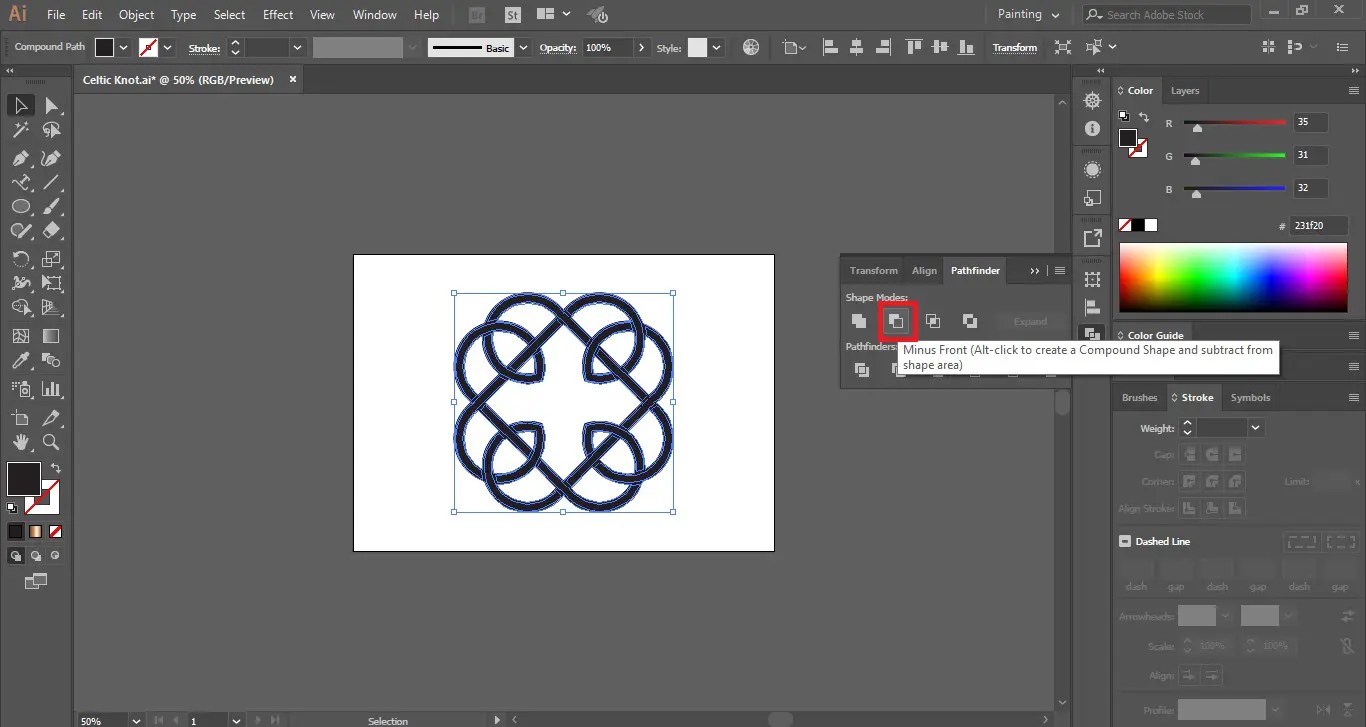Pick the Magic Wand tool
Screen dimensions: 1366x727
click(21, 131)
